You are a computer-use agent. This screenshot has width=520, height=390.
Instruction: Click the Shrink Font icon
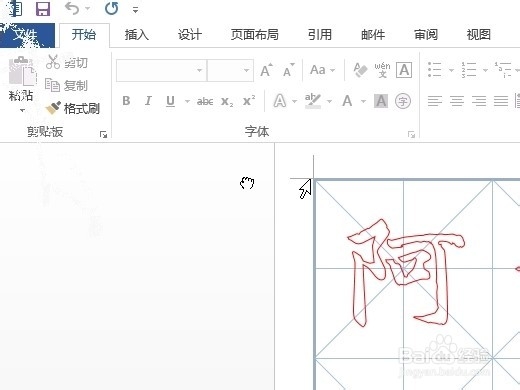(289, 70)
